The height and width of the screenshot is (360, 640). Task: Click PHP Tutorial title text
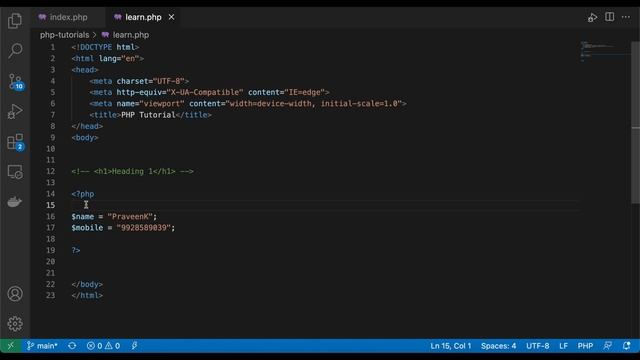[148, 115]
